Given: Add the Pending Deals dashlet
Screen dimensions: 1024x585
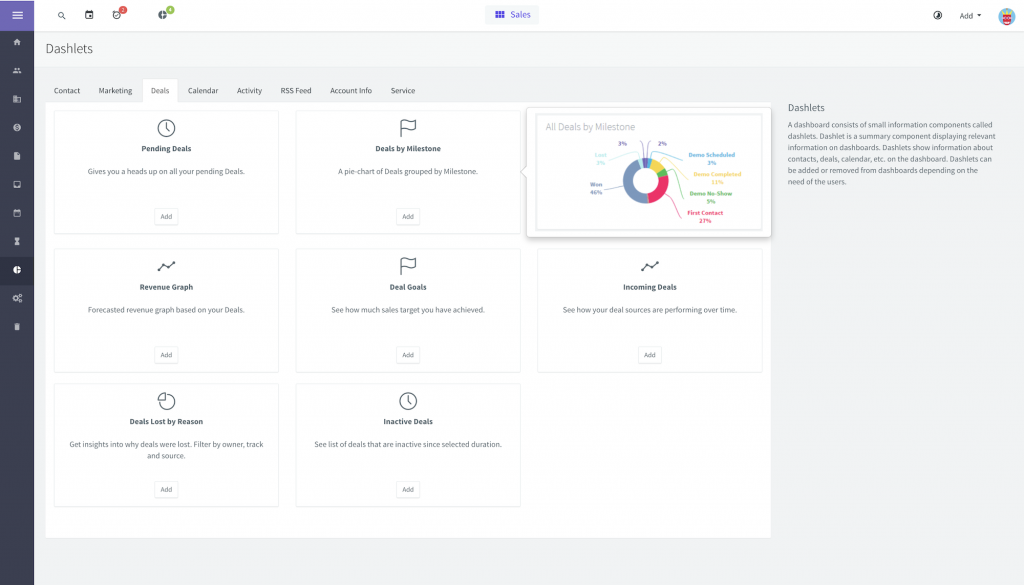Looking at the screenshot, I should (x=166, y=216).
